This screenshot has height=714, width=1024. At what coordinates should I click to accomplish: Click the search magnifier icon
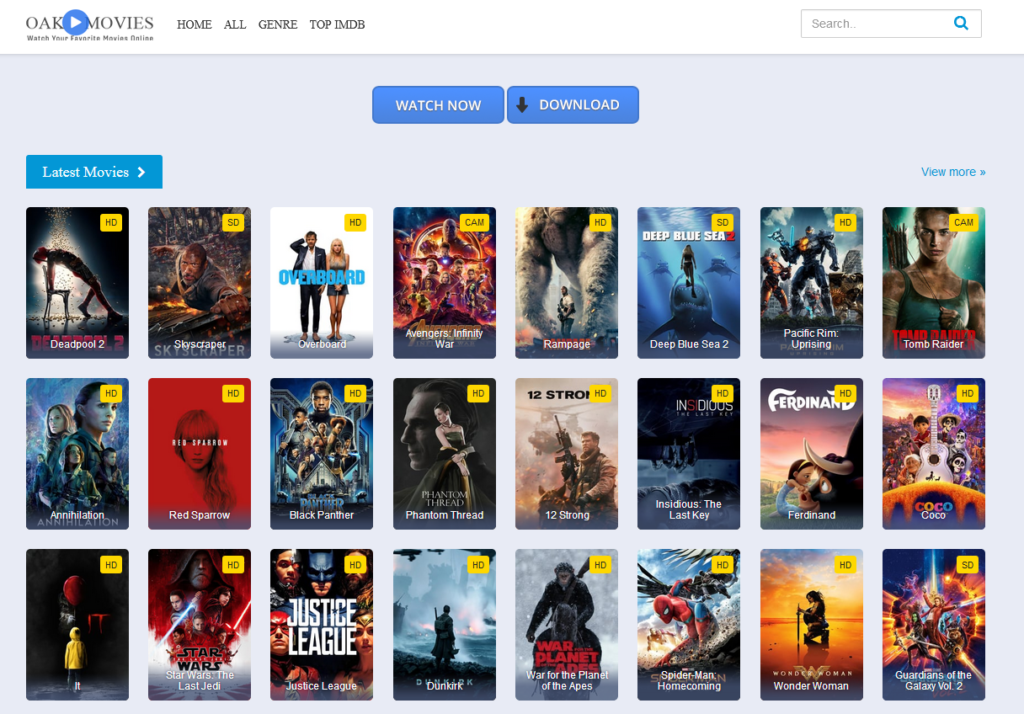(x=961, y=23)
